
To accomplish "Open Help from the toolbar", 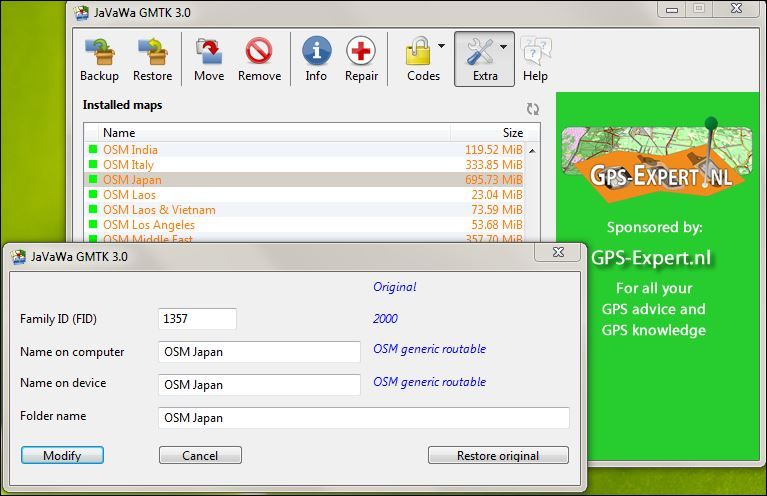I will [x=535, y=59].
